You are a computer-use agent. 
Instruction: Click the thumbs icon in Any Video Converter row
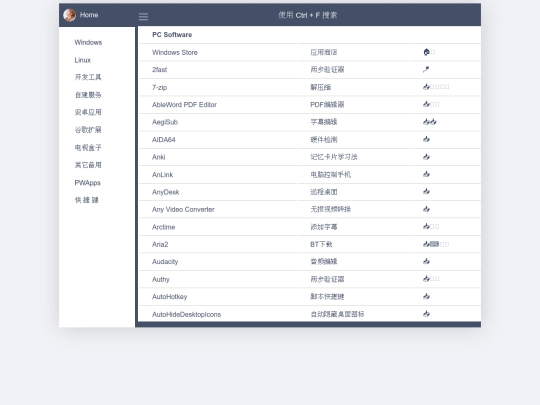tap(426, 209)
